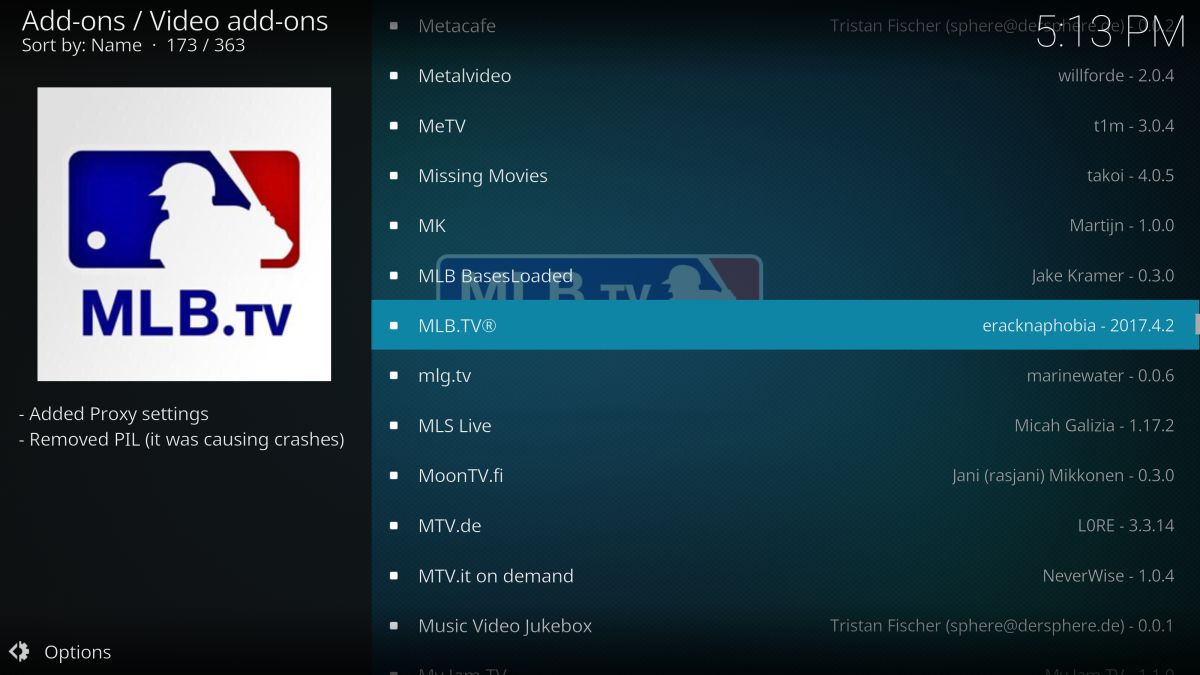Click the 't1m - 3.0.4' version text
1200x675 pixels.
(1134, 125)
